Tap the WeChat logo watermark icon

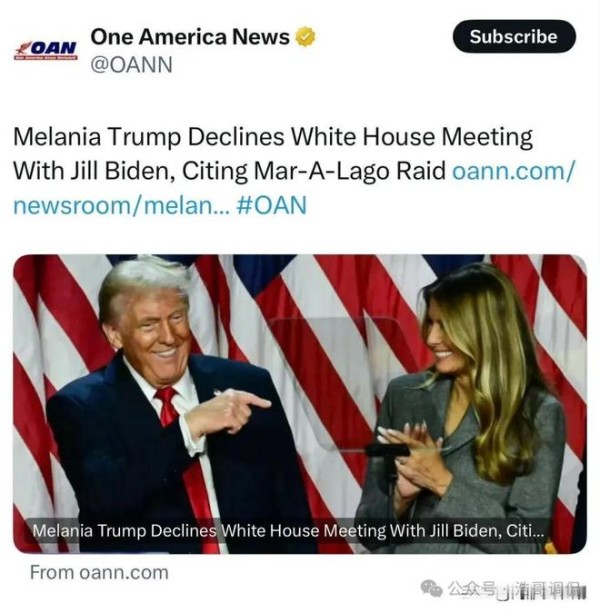tap(431, 588)
